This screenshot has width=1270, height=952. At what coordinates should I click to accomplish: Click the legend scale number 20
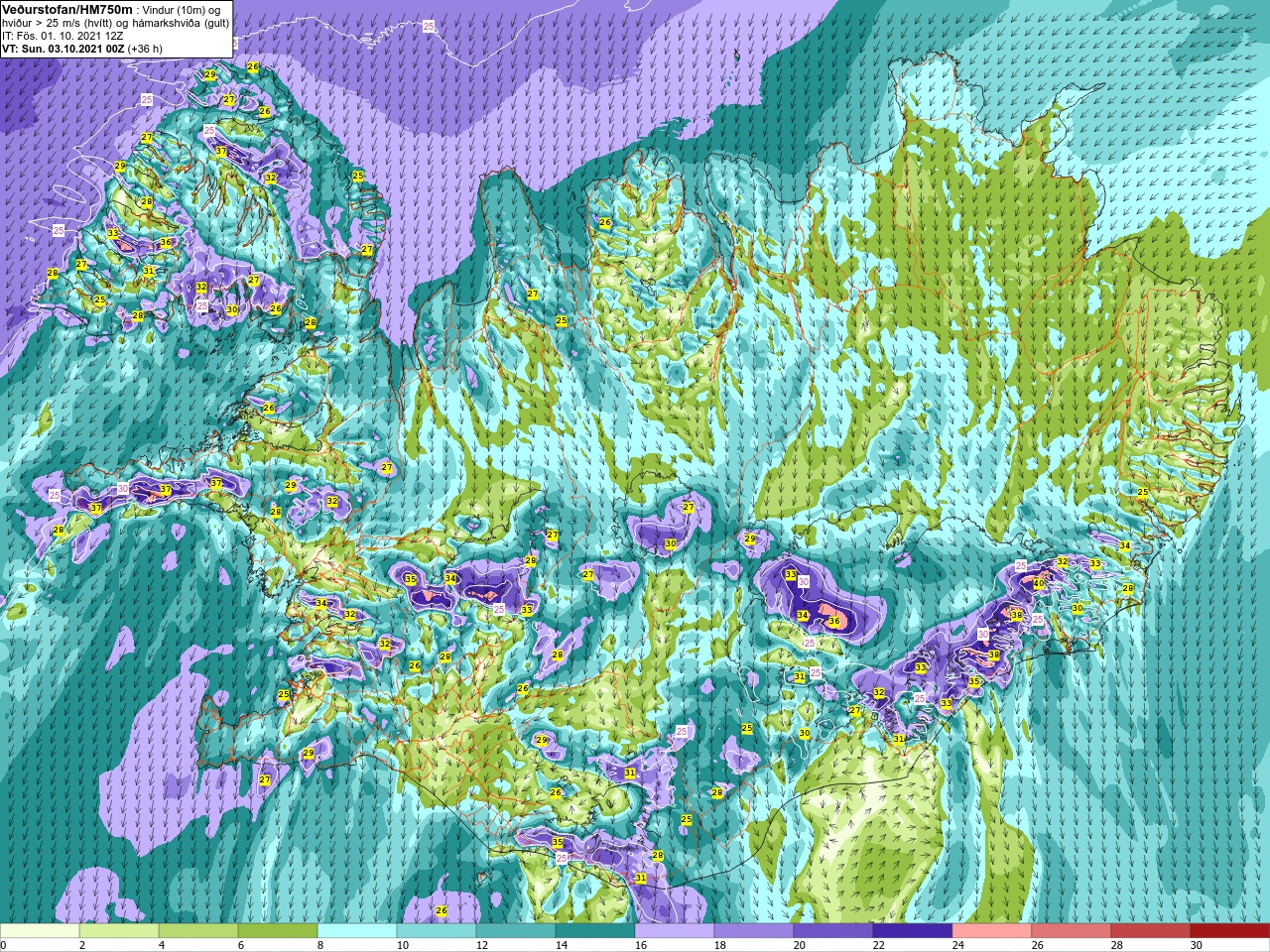(x=800, y=945)
